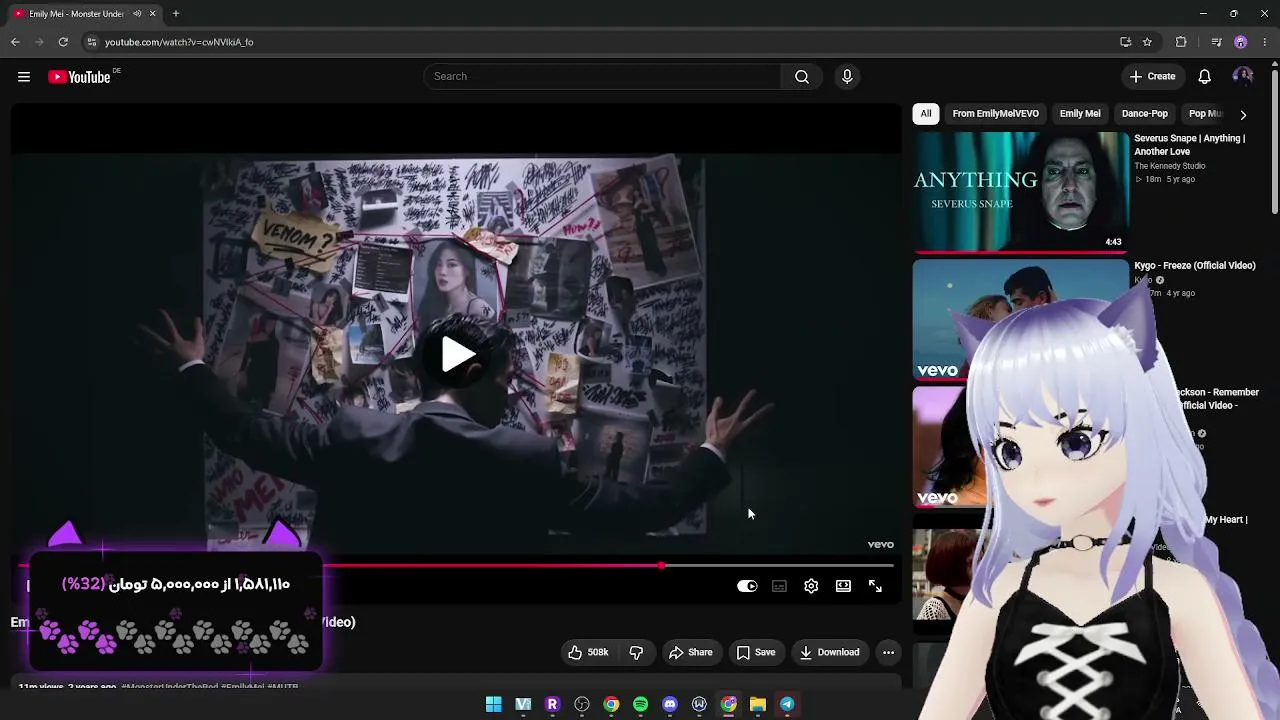Open the browser extensions puzzle menu
The image size is (1280, 720).
click(x=1181, y=42)
